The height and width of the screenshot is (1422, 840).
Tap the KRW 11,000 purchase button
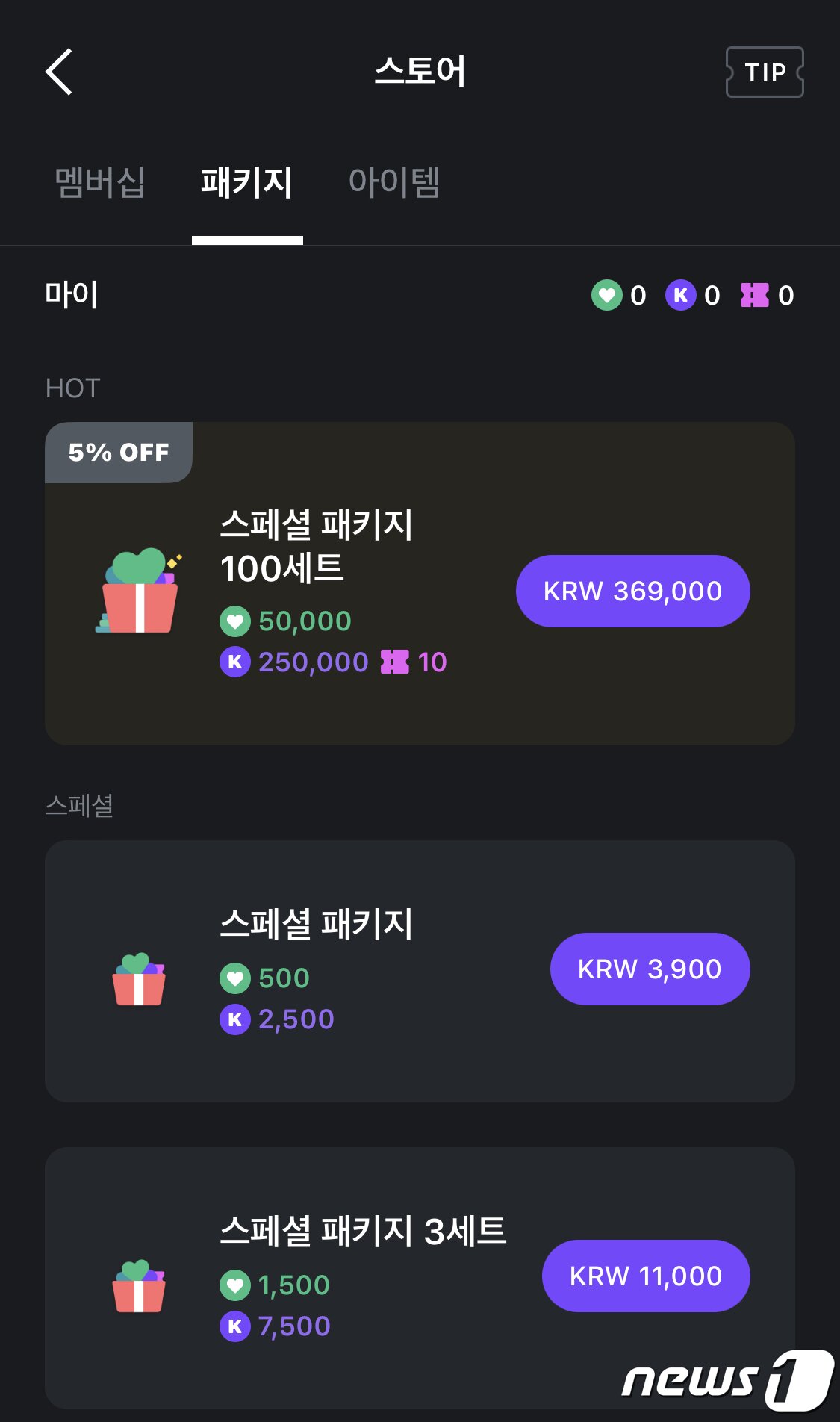646,1276
